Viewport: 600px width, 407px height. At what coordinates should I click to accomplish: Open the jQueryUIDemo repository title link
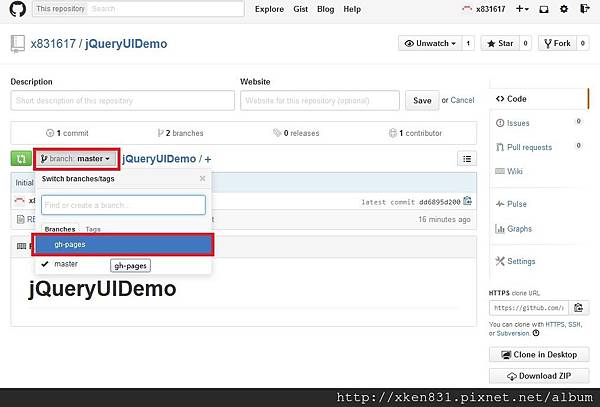click(x=126, y=44)
